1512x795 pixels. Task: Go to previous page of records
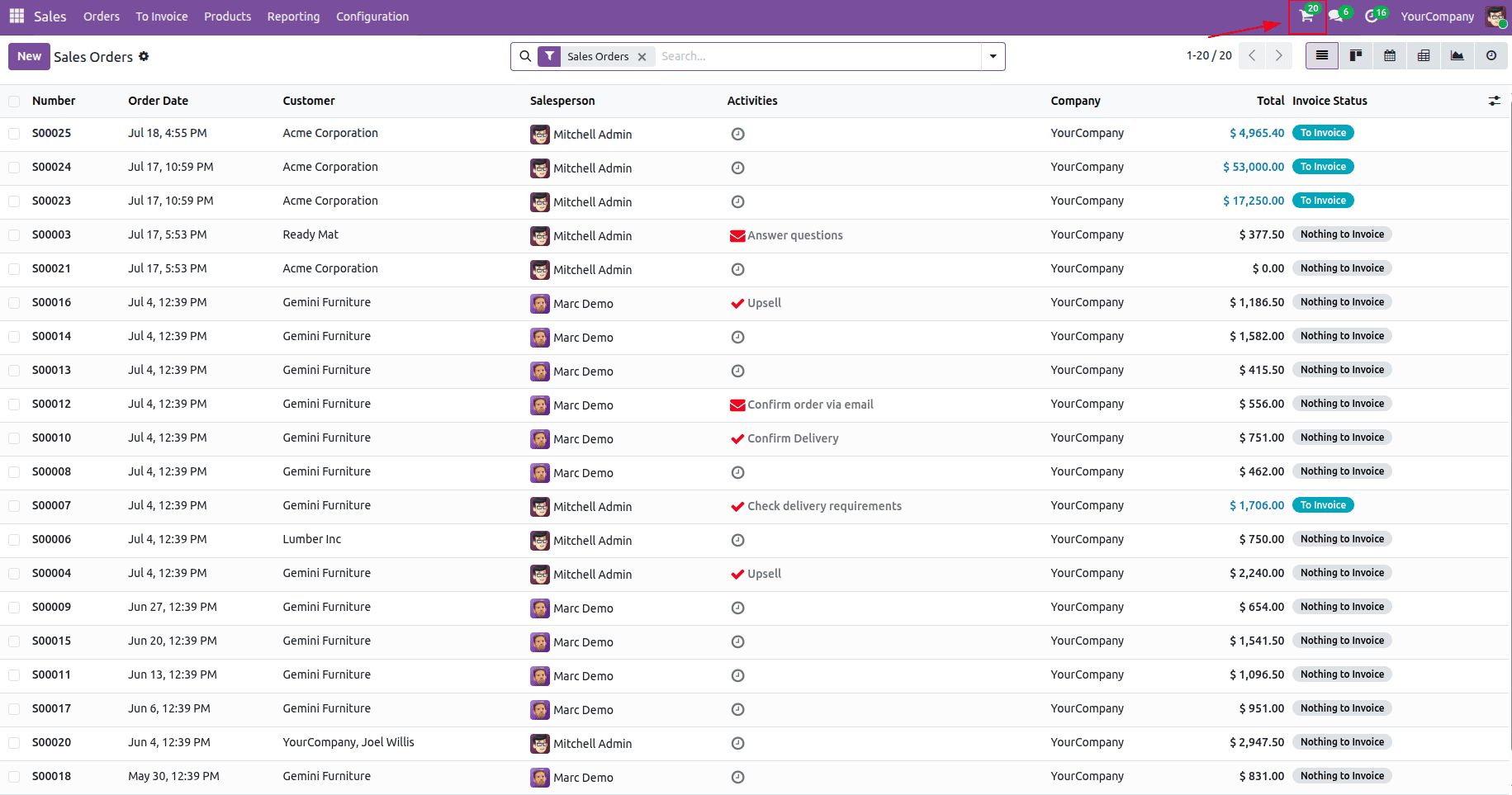[x=1253, y=55]
